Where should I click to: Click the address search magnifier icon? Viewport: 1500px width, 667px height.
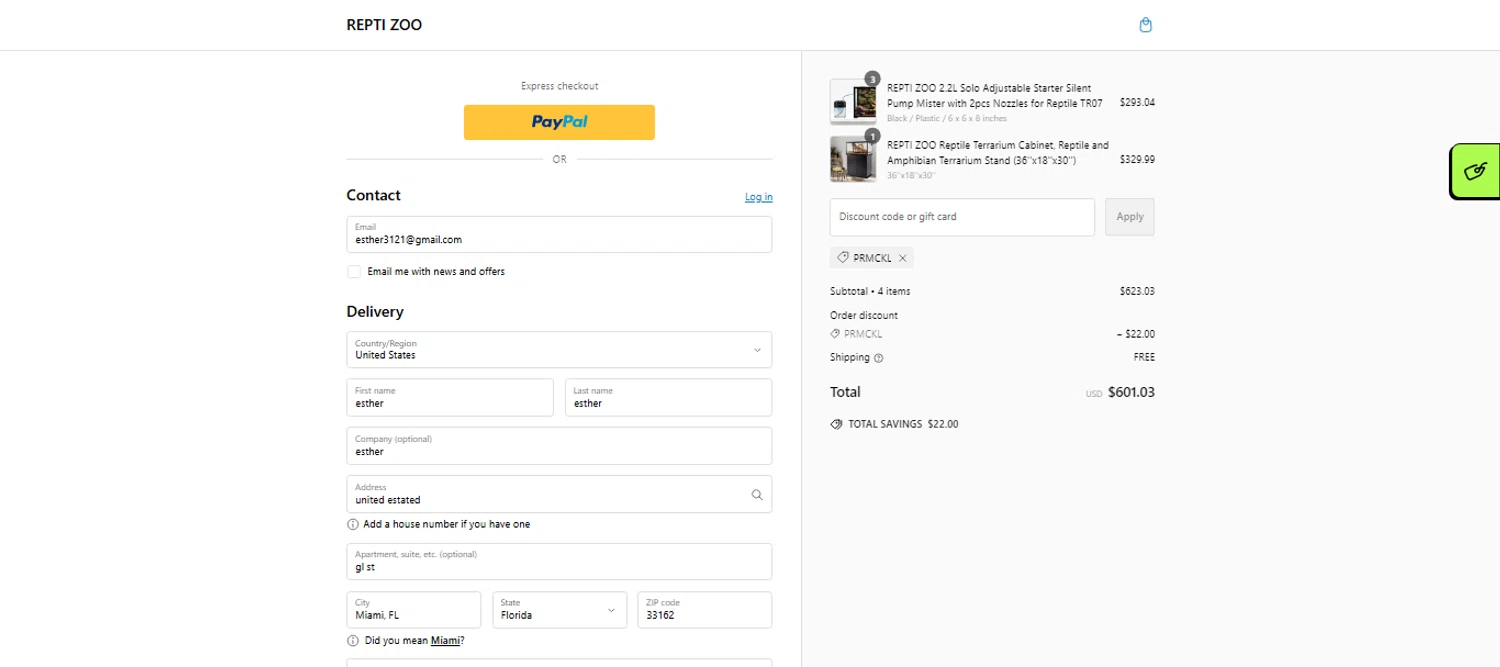pos(757,494)
